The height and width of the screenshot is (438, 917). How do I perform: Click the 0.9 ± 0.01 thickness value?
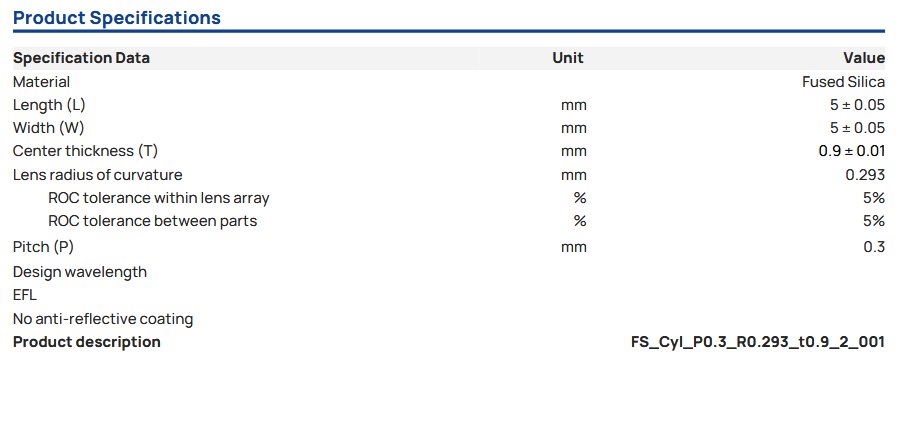pos(852,151)
